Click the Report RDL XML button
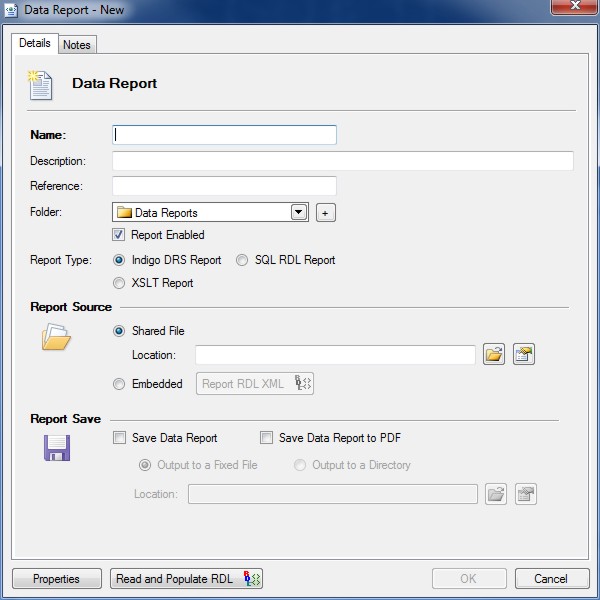600x600 pixels. point(255,384)
